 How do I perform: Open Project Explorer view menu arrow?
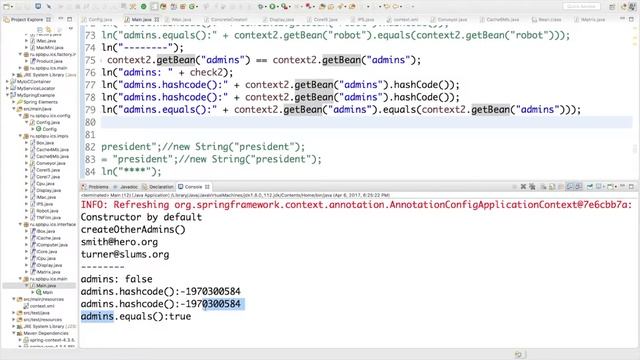point(70,29)
